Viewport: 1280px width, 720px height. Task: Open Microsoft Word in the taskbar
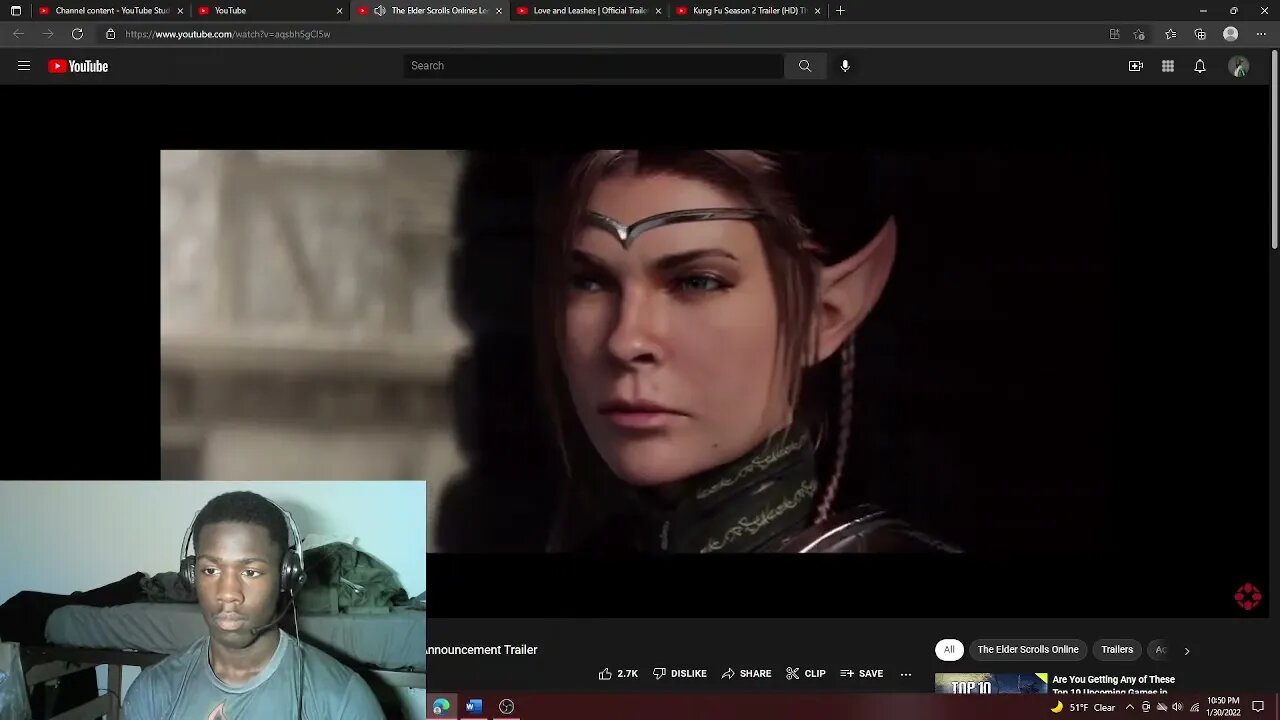pyautogui.click(x=474, y=707)
